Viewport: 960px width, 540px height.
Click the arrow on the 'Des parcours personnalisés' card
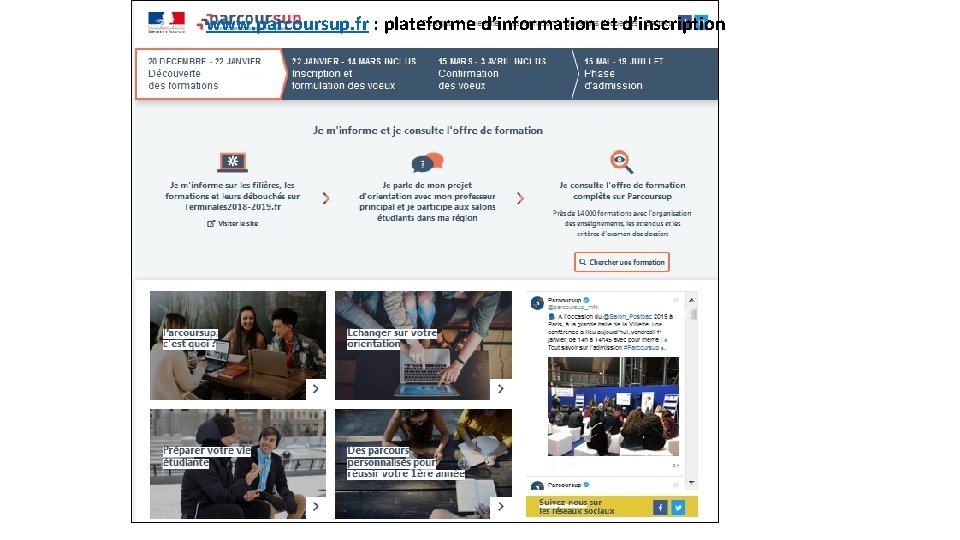pos(501,506)
